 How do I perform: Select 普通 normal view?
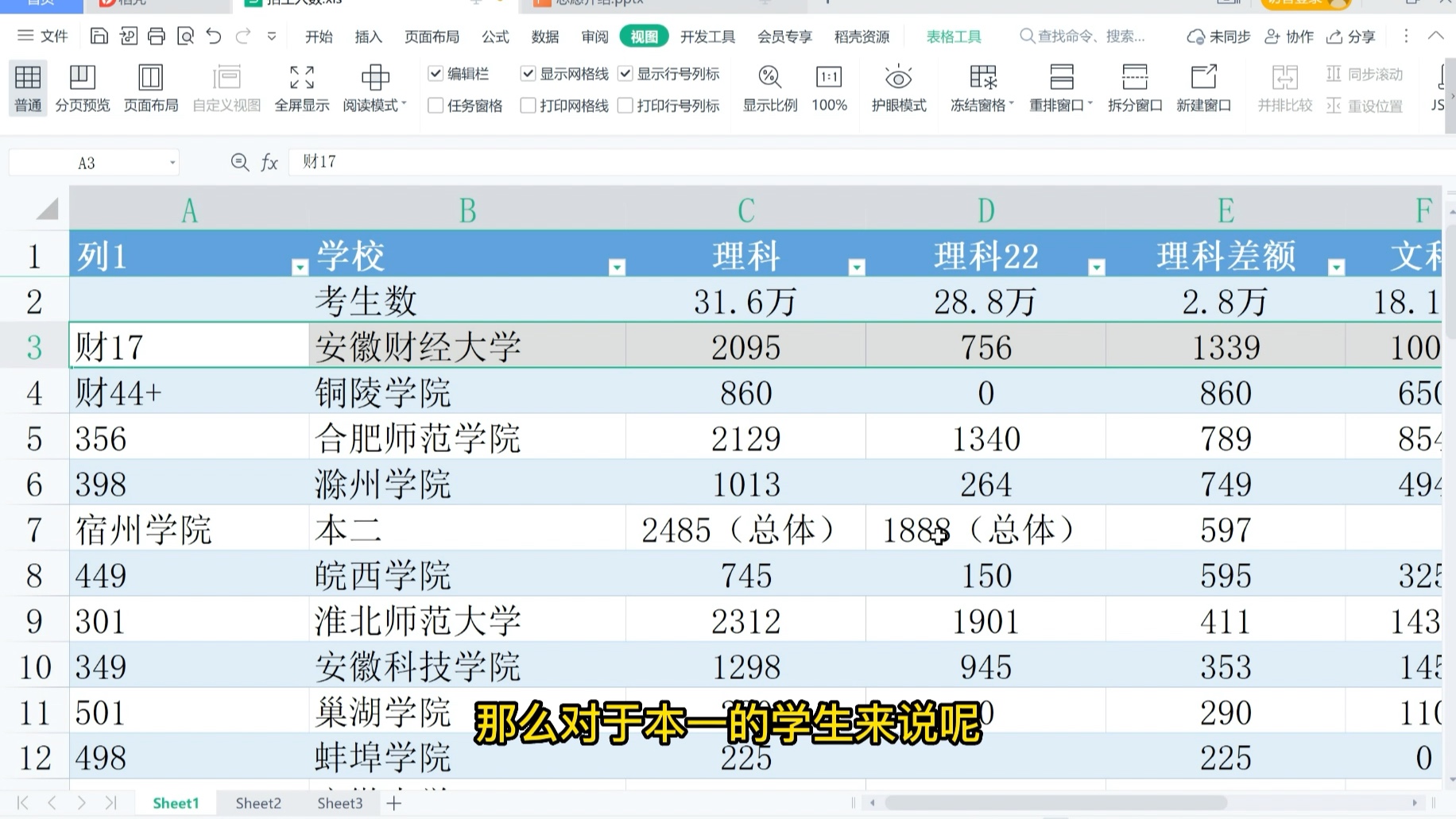[x=28, y=87]
